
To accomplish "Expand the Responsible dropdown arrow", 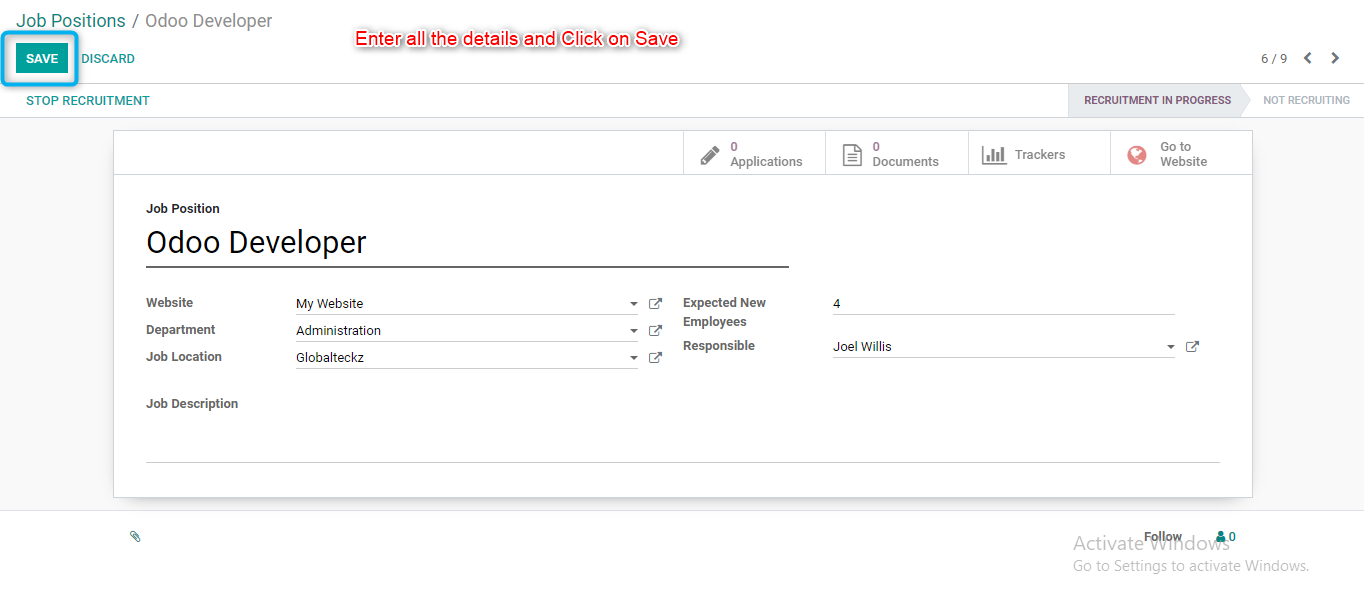I will point(1170,347).
